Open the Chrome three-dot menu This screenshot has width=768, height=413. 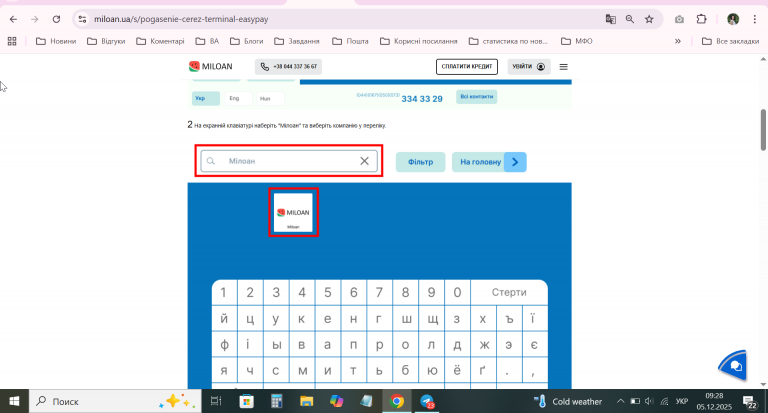point(754,19)
